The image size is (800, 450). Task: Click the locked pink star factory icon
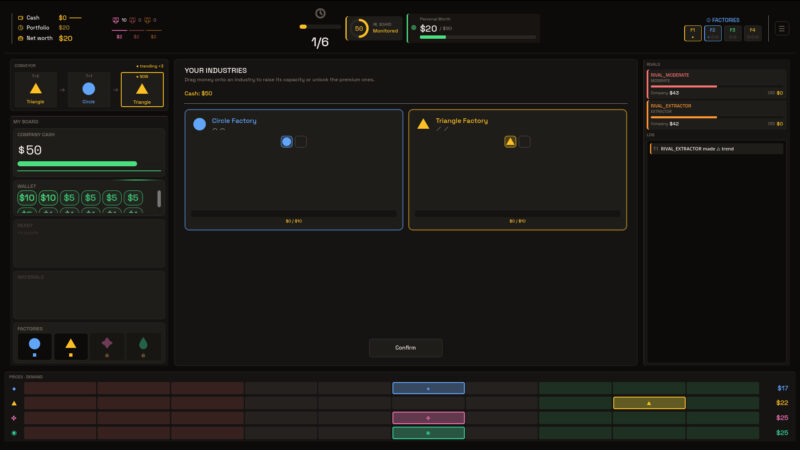point(107,346)
